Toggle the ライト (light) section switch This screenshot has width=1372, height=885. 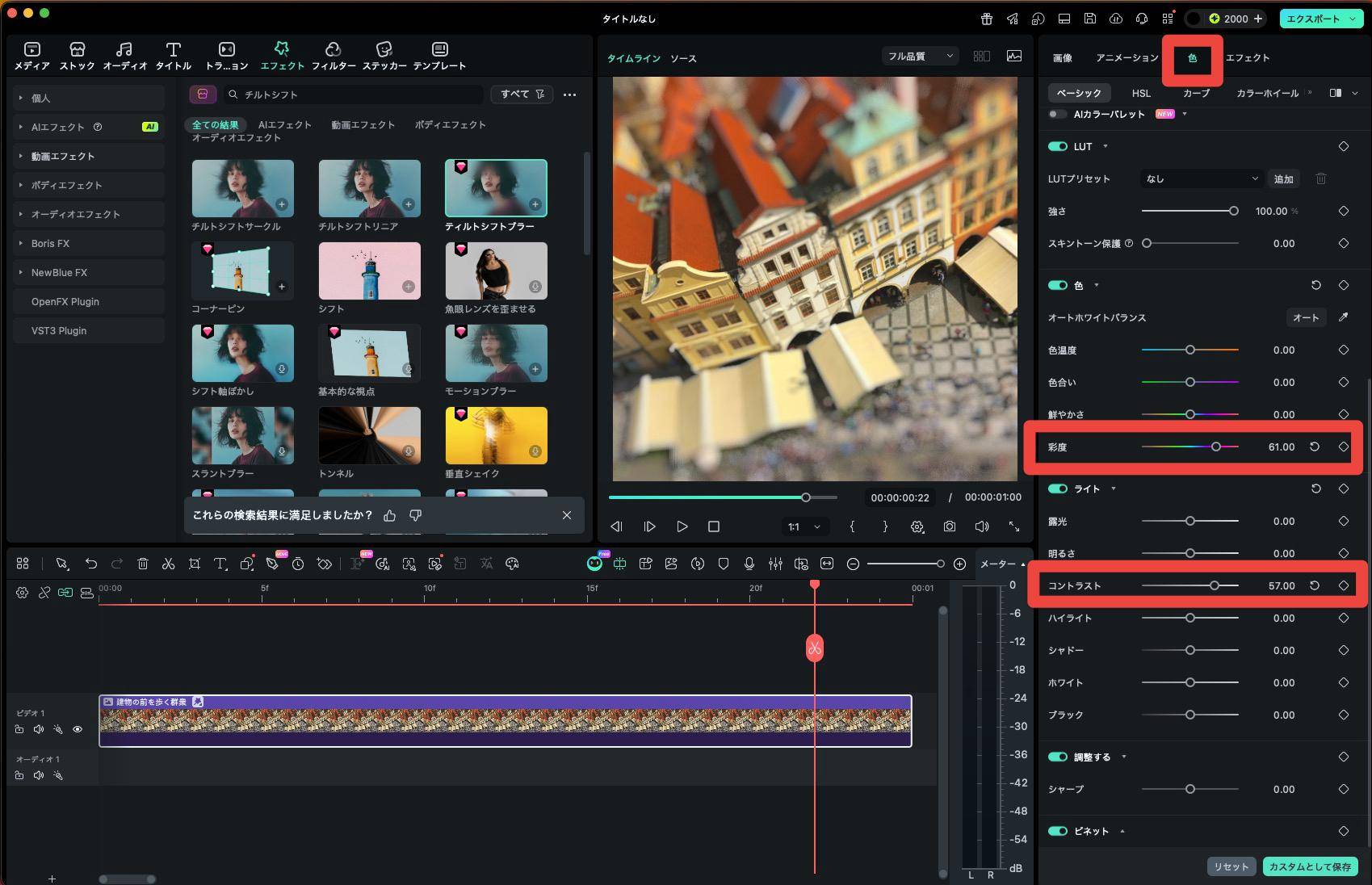[x=1057, y=489]
